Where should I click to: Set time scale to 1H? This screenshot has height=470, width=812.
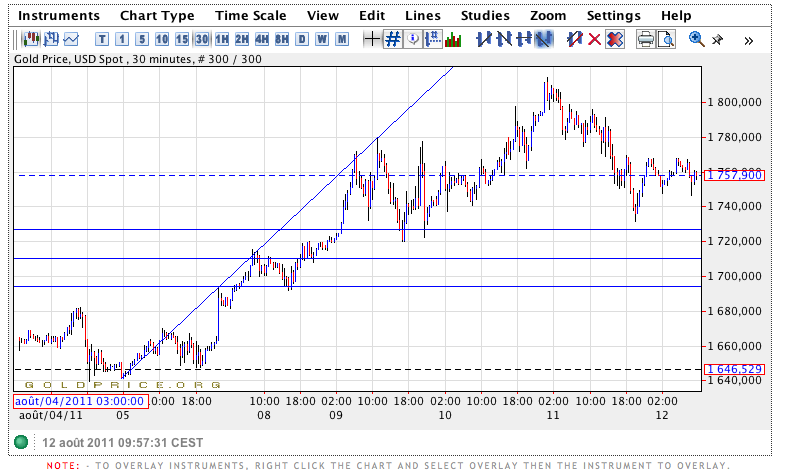(x=222, y=39)
